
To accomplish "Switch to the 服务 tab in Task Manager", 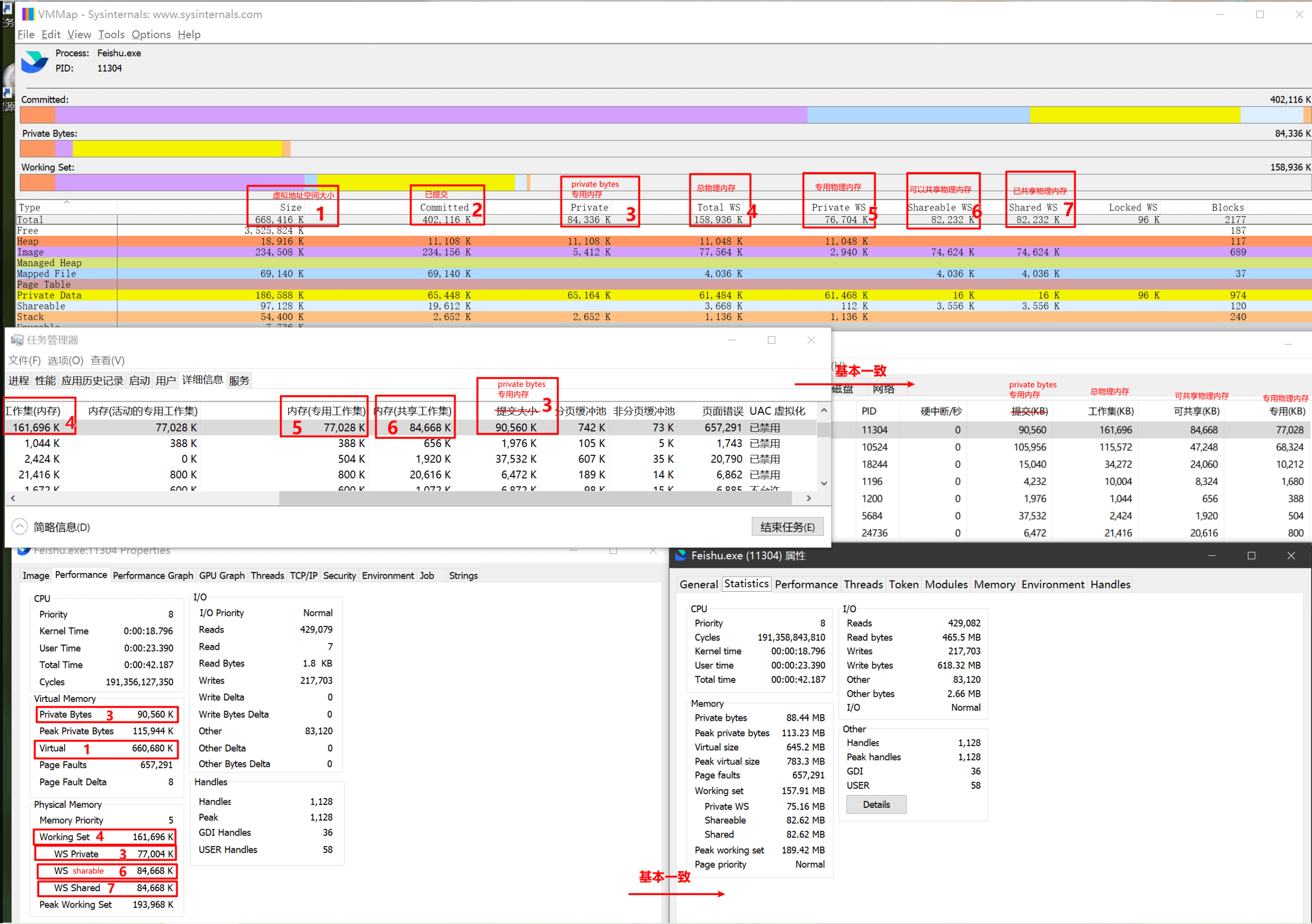I will (x=239, y=381).
